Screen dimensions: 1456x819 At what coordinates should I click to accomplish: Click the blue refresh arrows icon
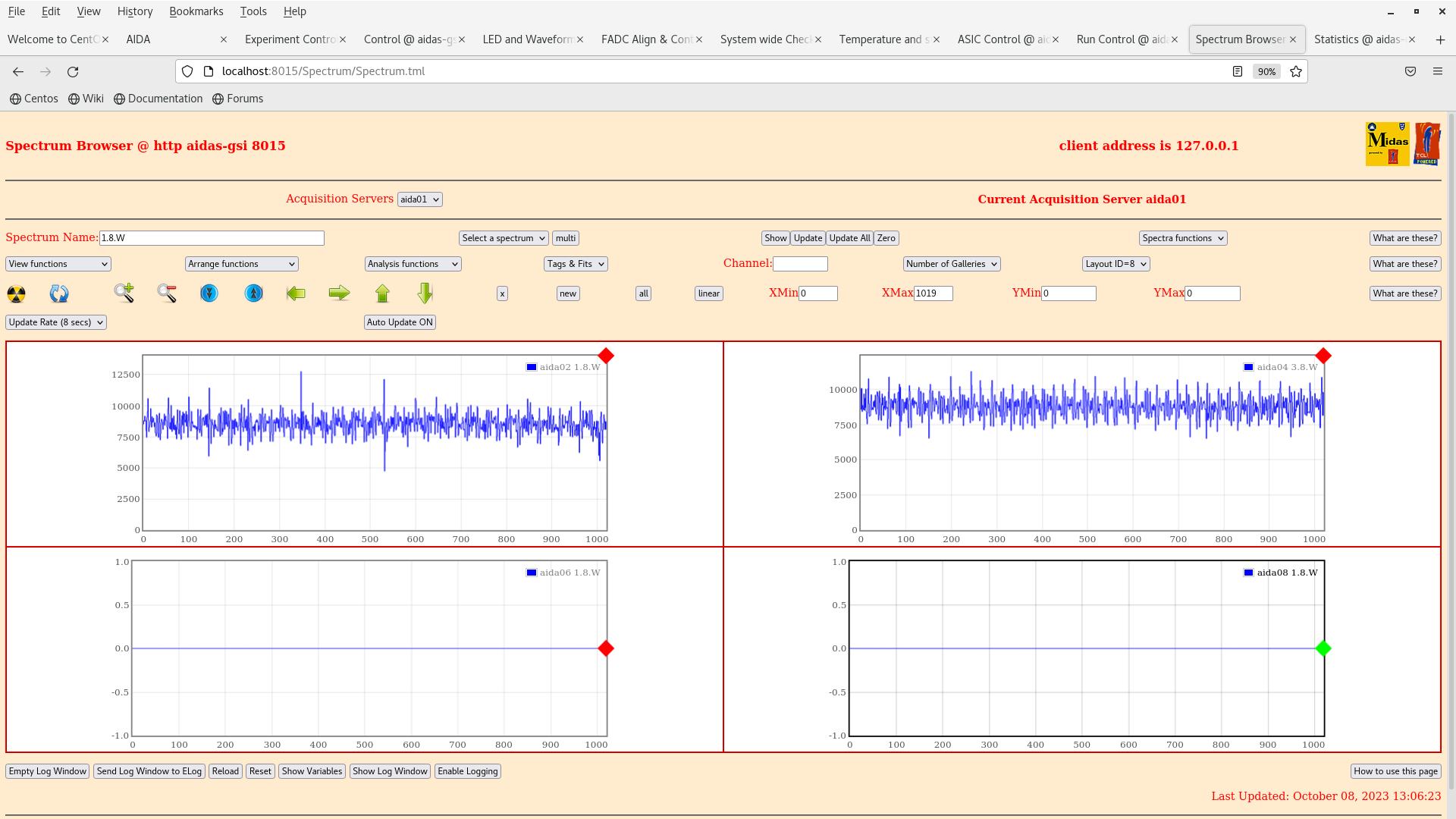coord(59,293)
